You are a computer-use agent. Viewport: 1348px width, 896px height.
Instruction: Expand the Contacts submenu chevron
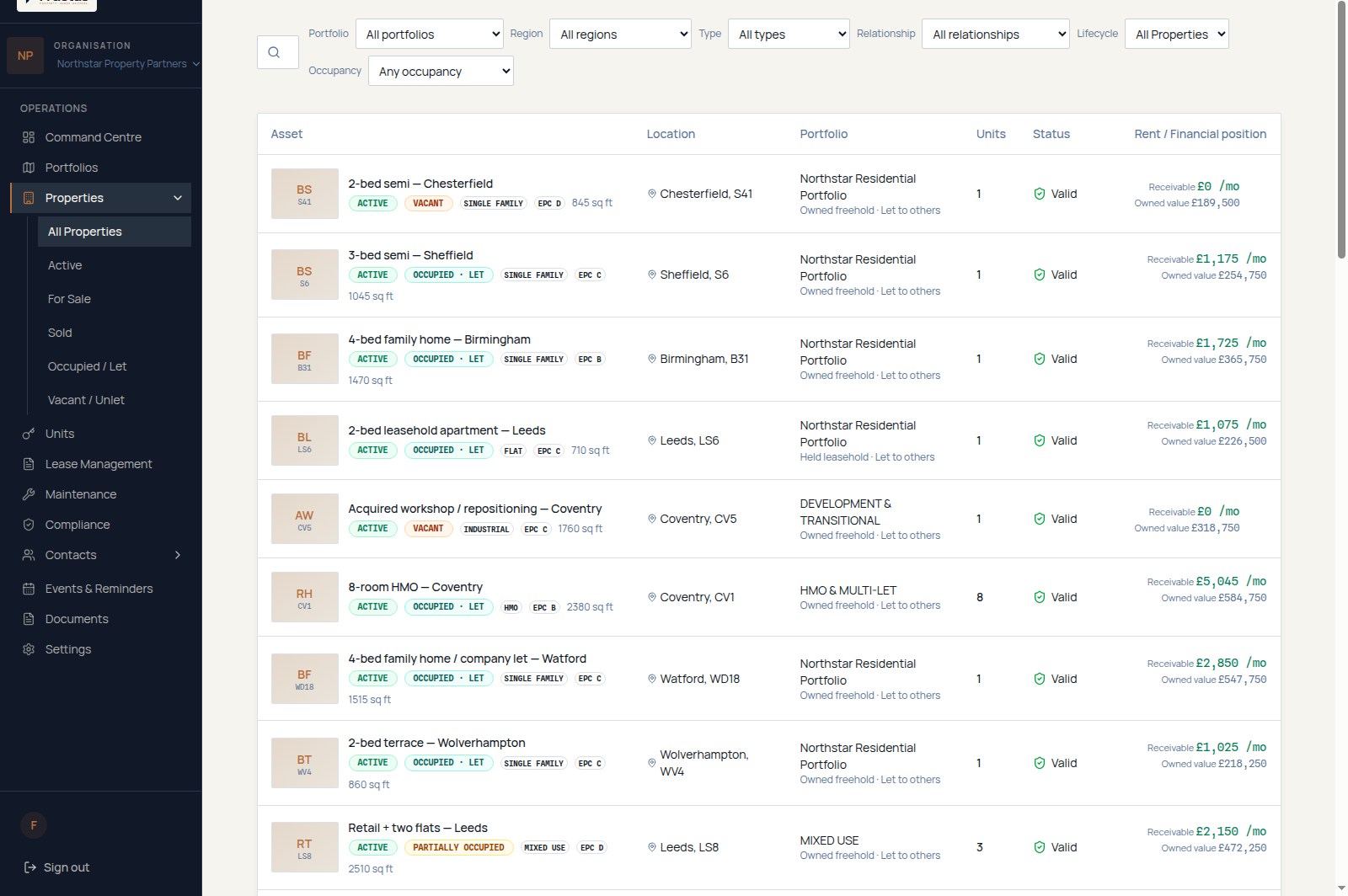(178, 555)
